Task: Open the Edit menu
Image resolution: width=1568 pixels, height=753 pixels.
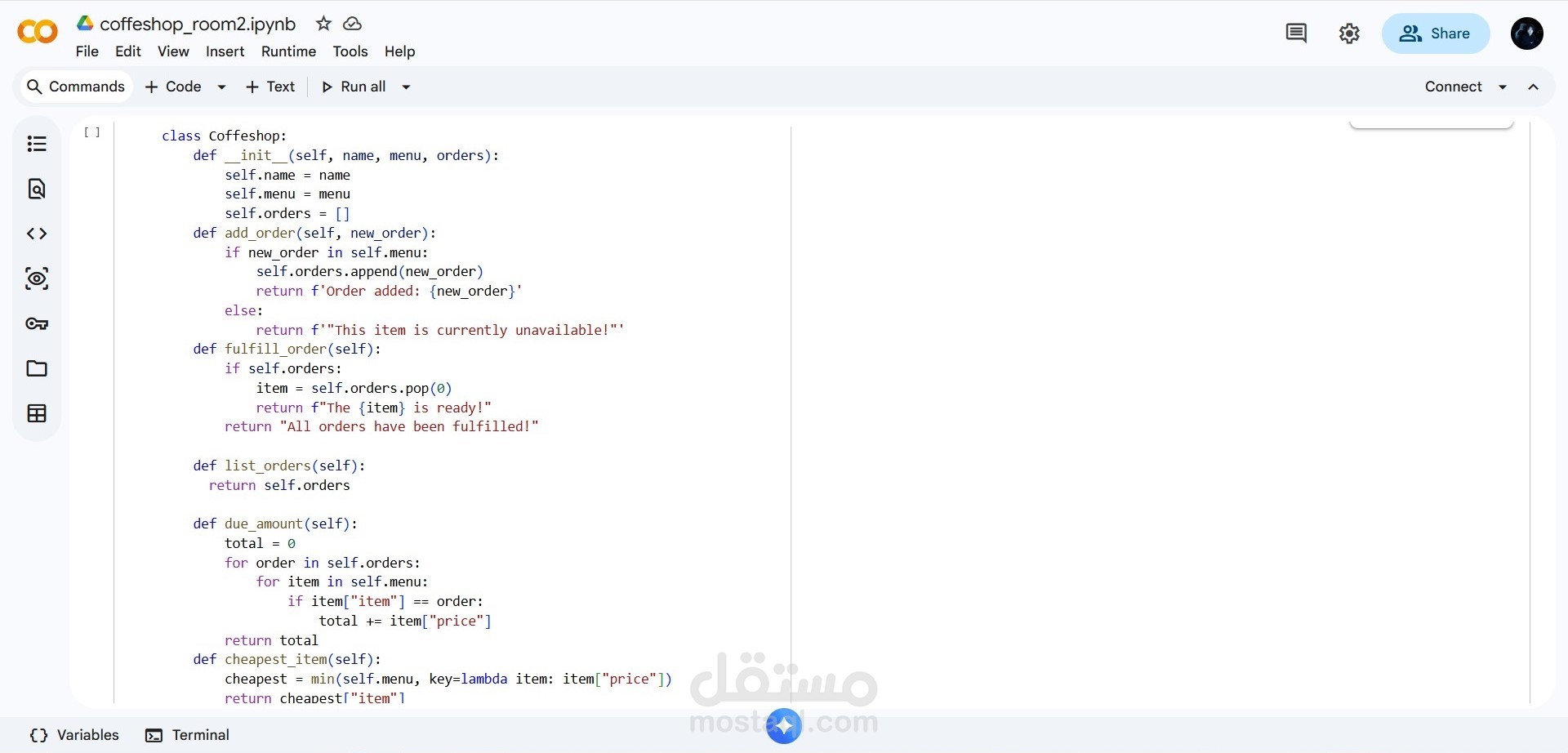Action: [x=128, y=51]
